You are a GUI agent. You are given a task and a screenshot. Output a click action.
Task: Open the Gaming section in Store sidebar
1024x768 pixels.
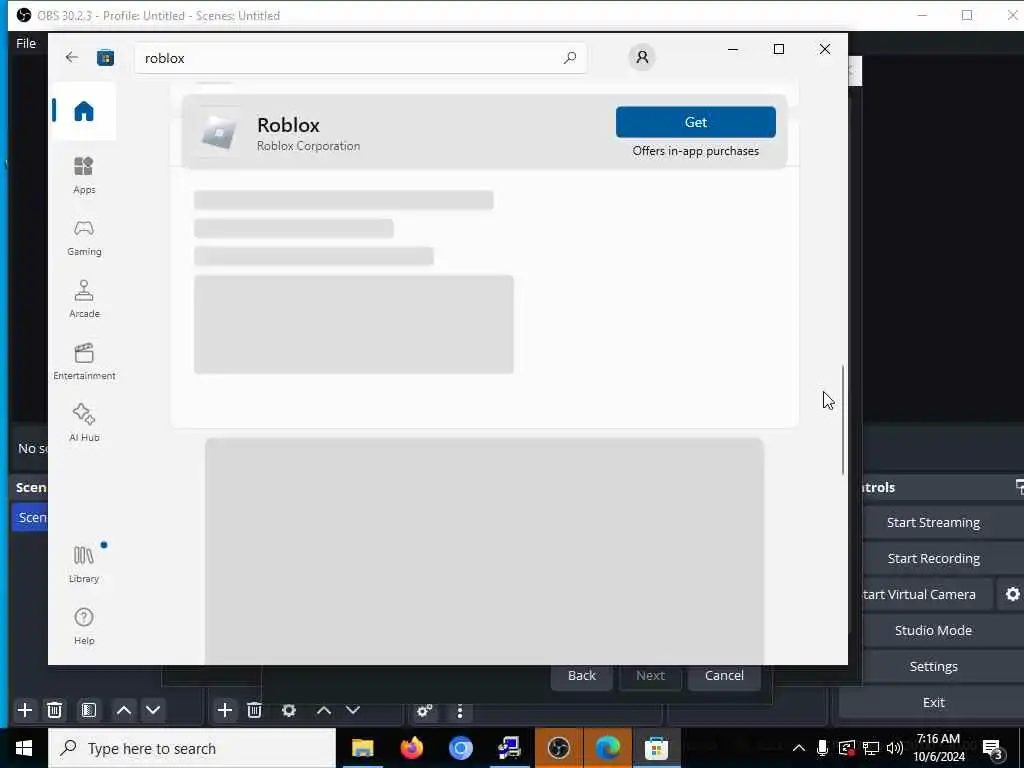[84, 238]
